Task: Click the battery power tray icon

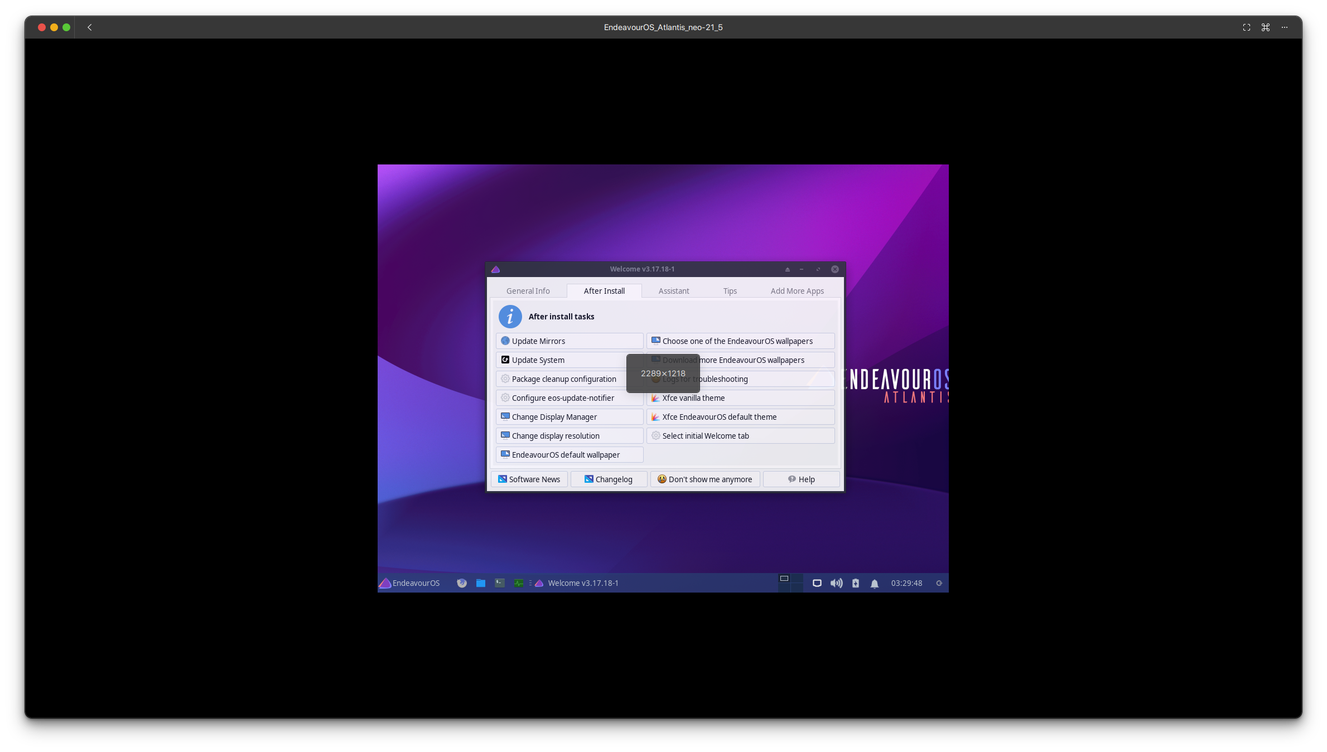Action: pos(855,583)
